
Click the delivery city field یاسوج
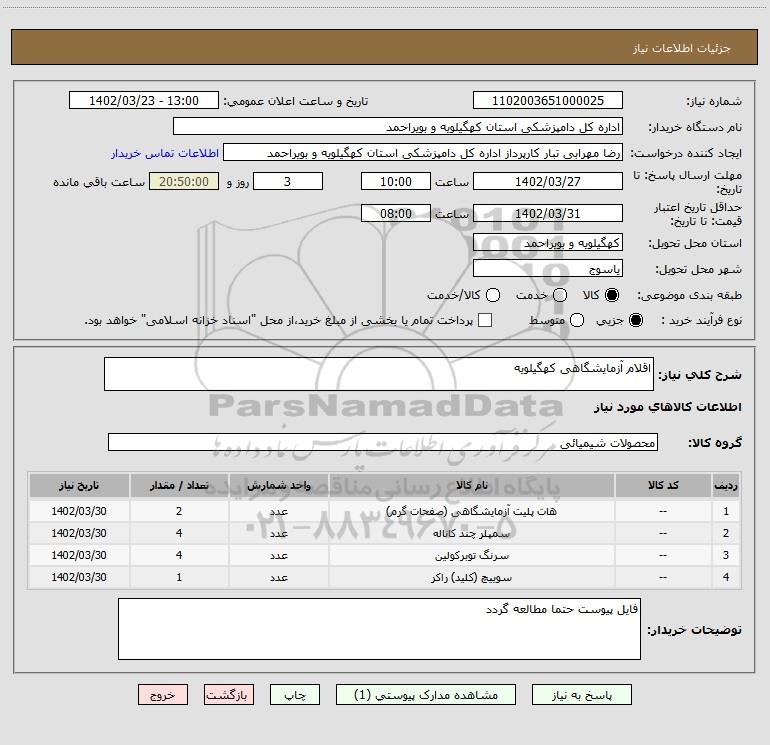click(x=548, y=268)
